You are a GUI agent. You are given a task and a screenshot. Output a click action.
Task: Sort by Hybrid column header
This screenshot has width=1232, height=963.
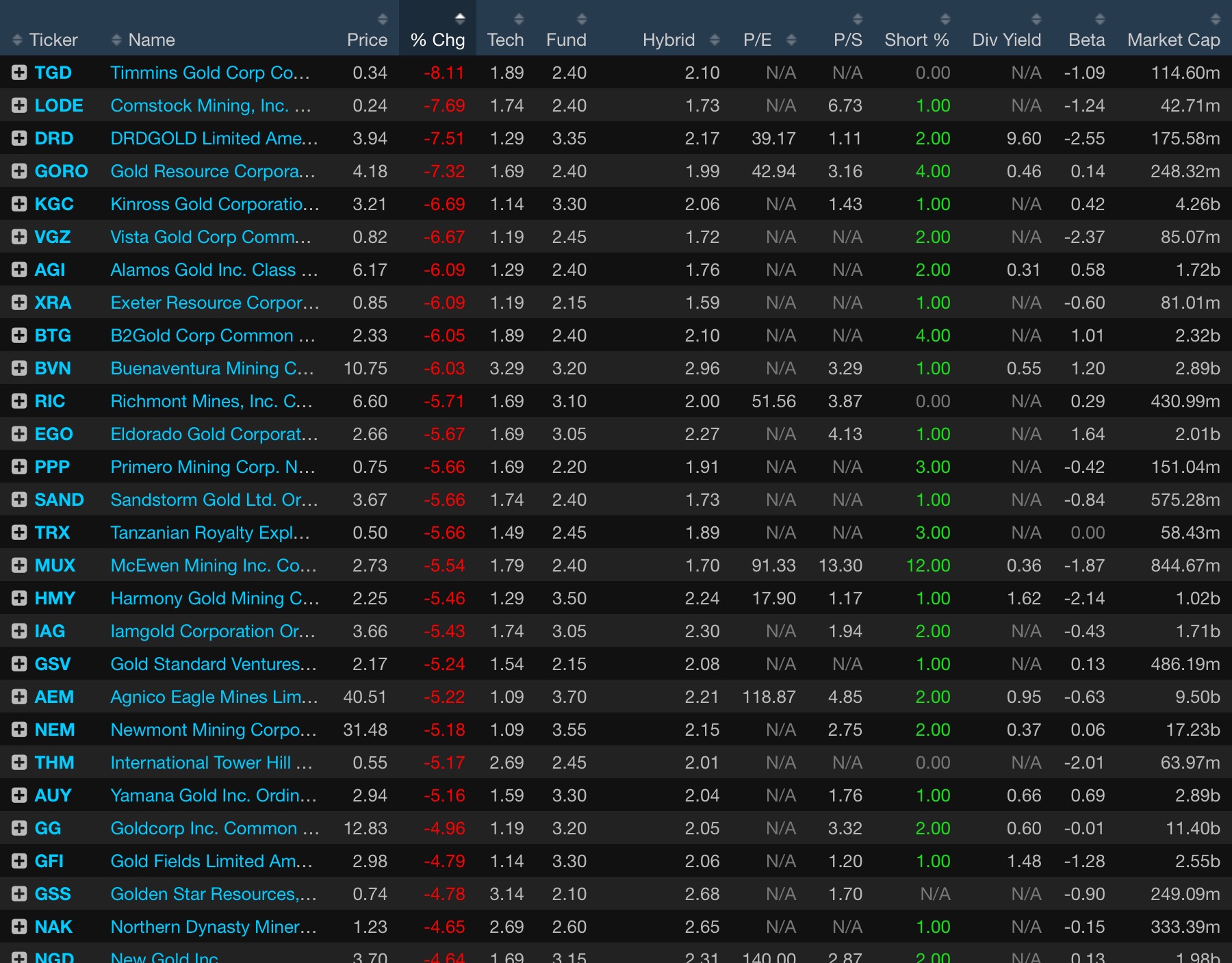669,40
